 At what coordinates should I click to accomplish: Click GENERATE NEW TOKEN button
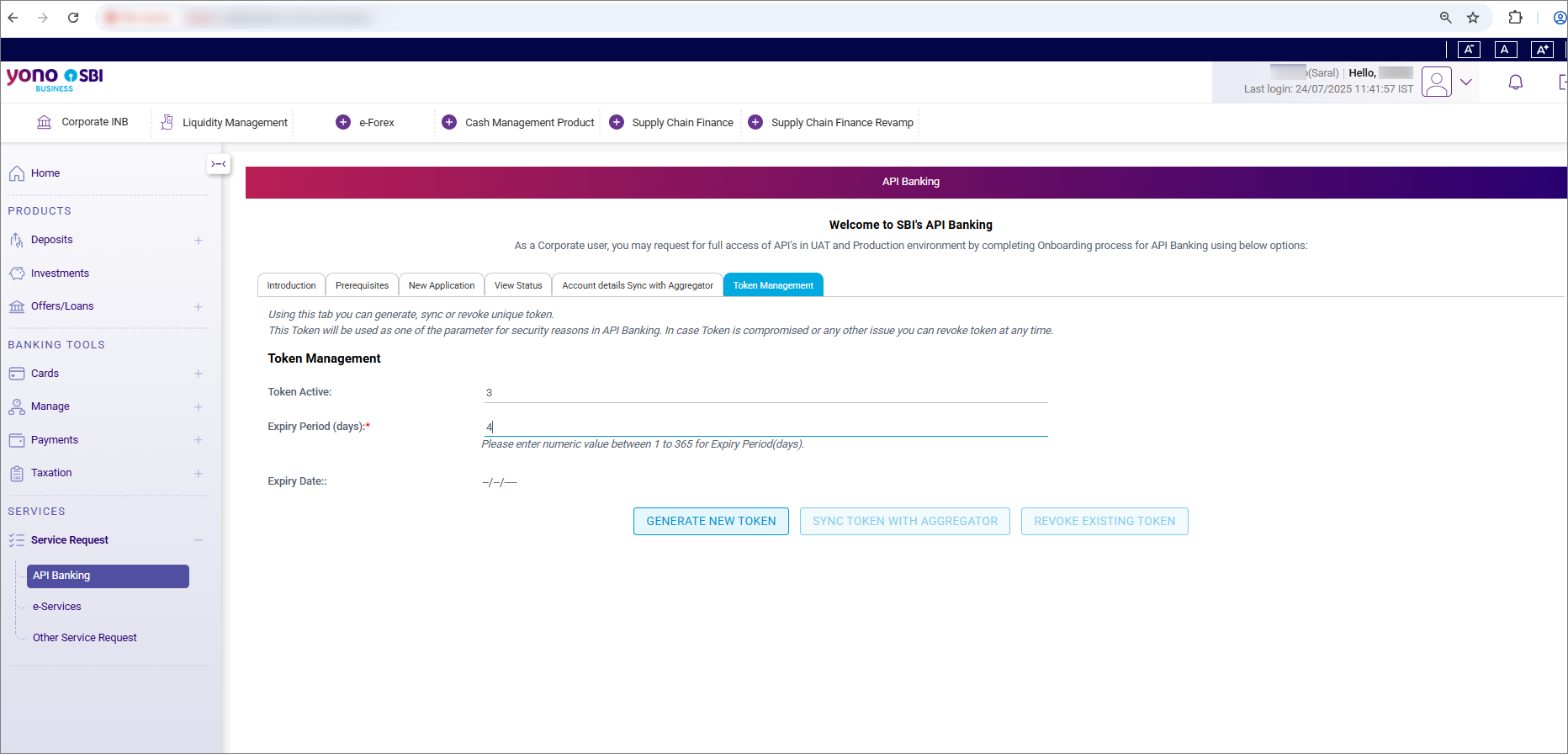(x=711, y=521)
